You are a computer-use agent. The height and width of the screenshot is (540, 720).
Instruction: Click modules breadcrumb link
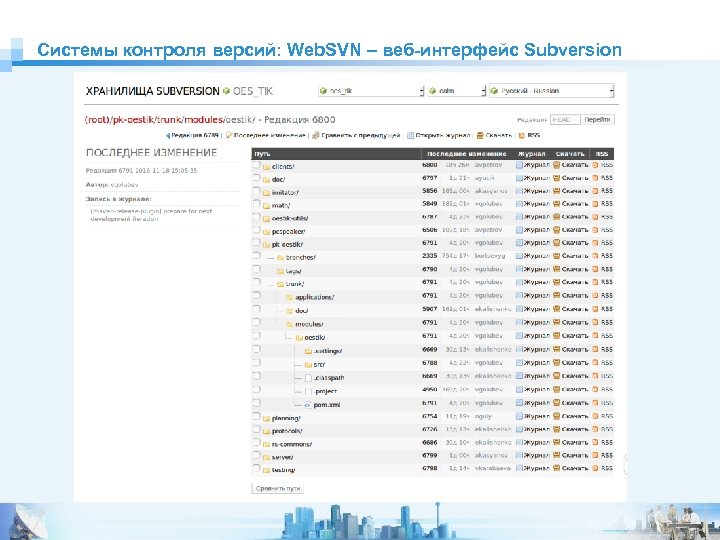tap(203, 120)
